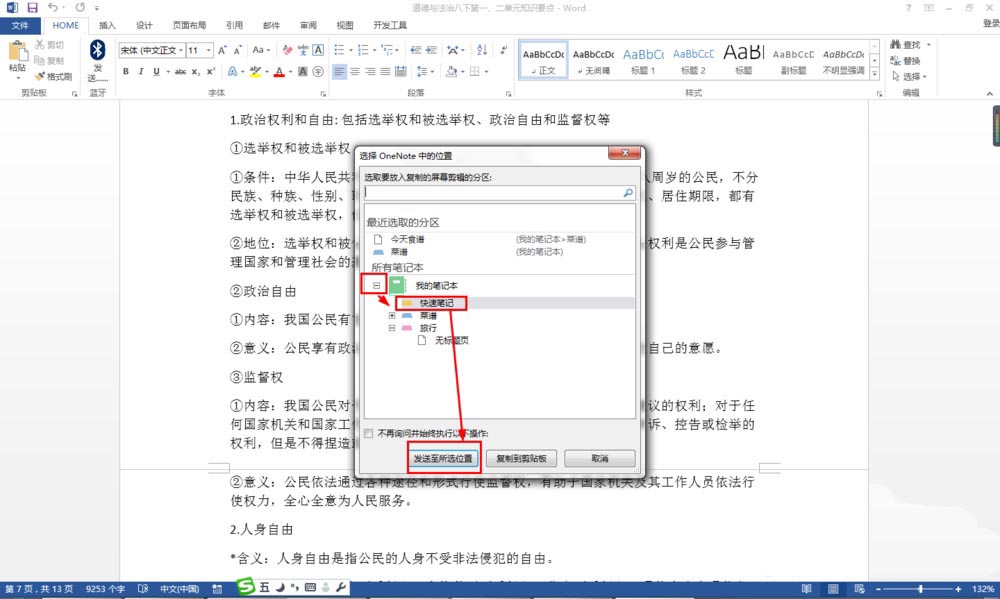Viewport: 1000px width, 599px height.
Task: Click the Replace 替换 command
Action: [905, 61]
